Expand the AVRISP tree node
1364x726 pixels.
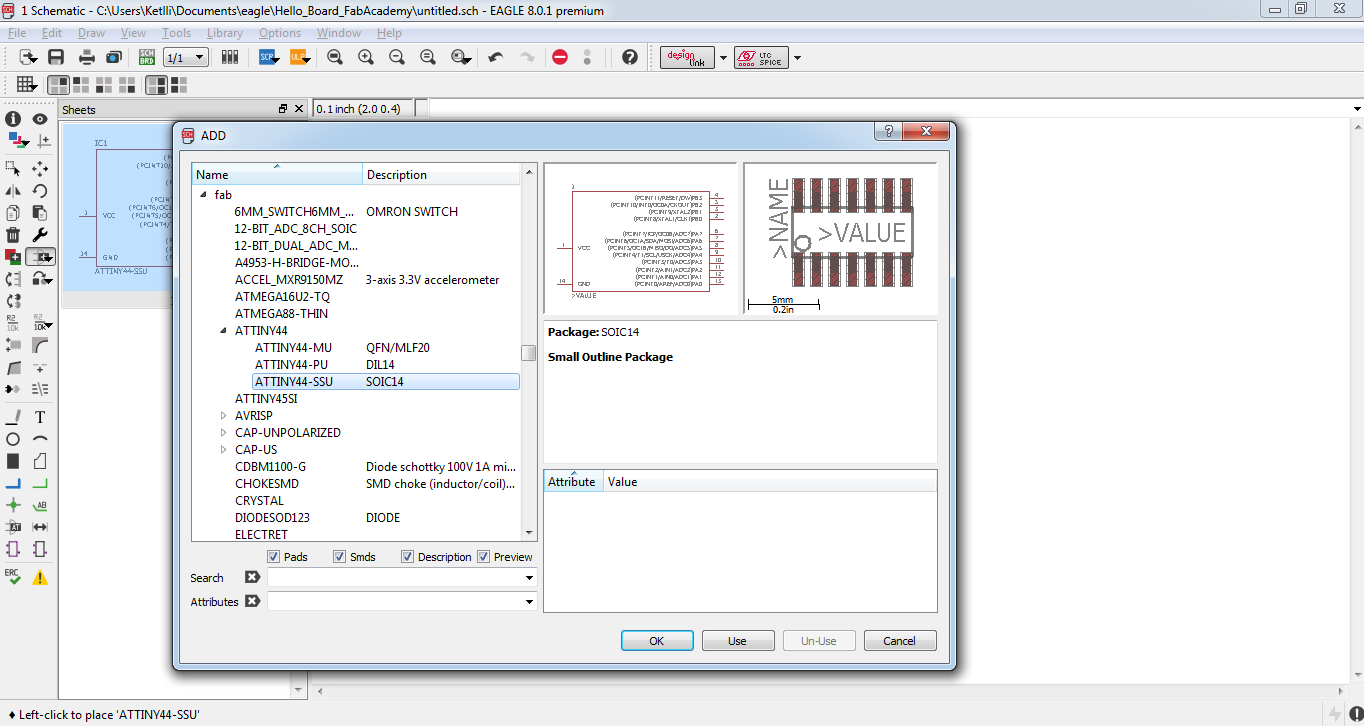[224, 415]
